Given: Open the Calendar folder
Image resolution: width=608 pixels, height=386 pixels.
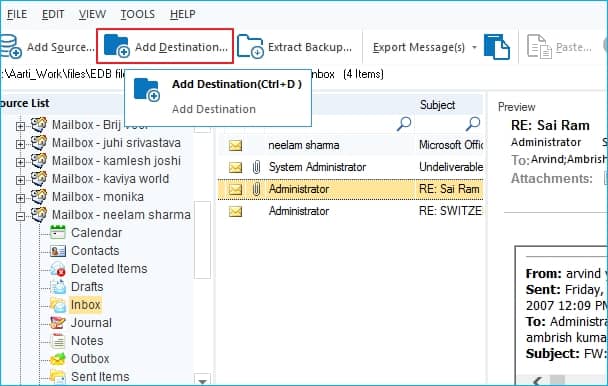Looking at the screenshot, I should [x=96, y=233].
